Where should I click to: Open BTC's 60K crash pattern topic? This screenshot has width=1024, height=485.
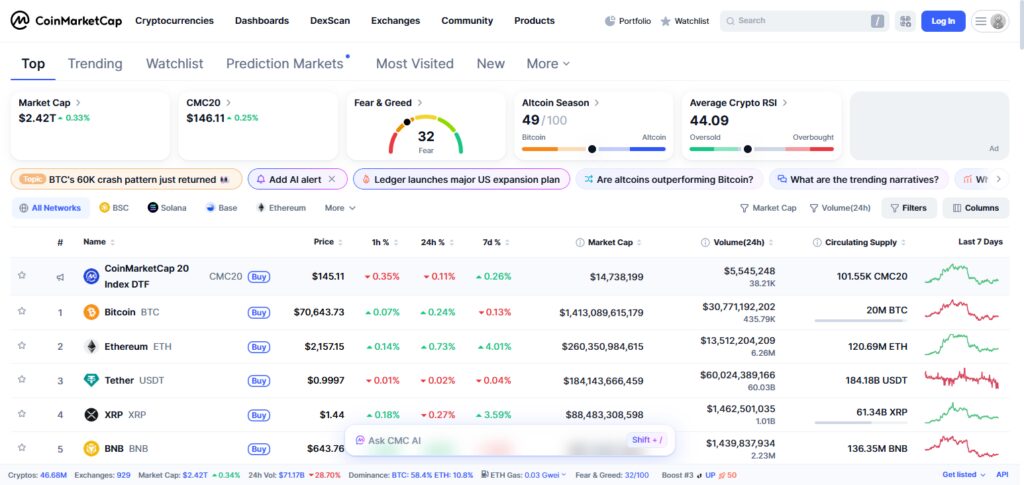pos(126,179)
